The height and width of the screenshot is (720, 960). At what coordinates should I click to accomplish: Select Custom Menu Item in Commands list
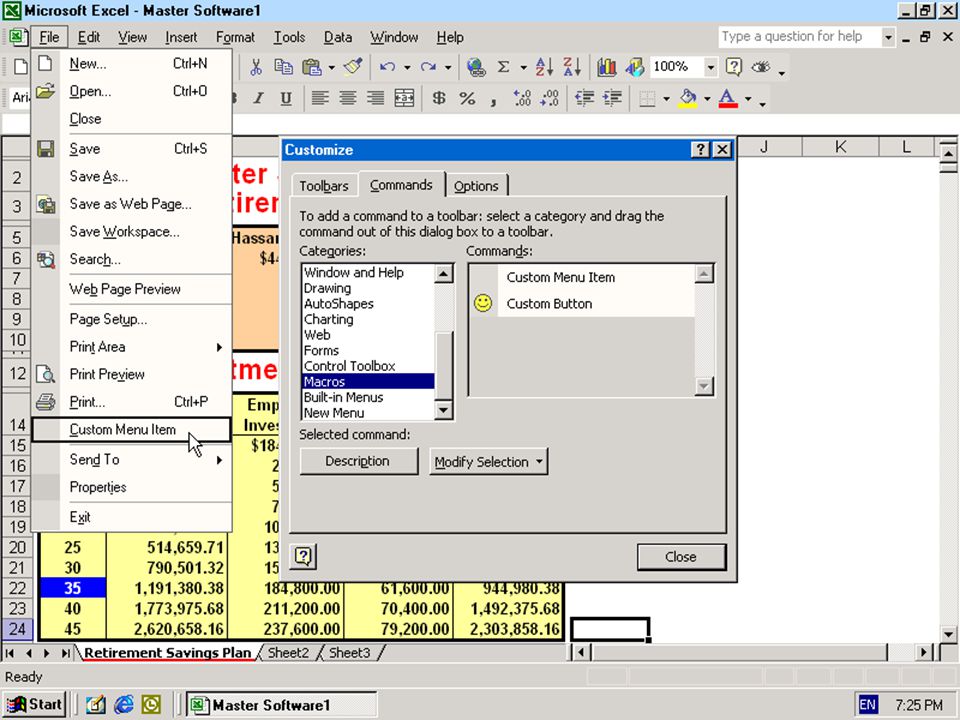pyautogui.click(x=582, y=277)
